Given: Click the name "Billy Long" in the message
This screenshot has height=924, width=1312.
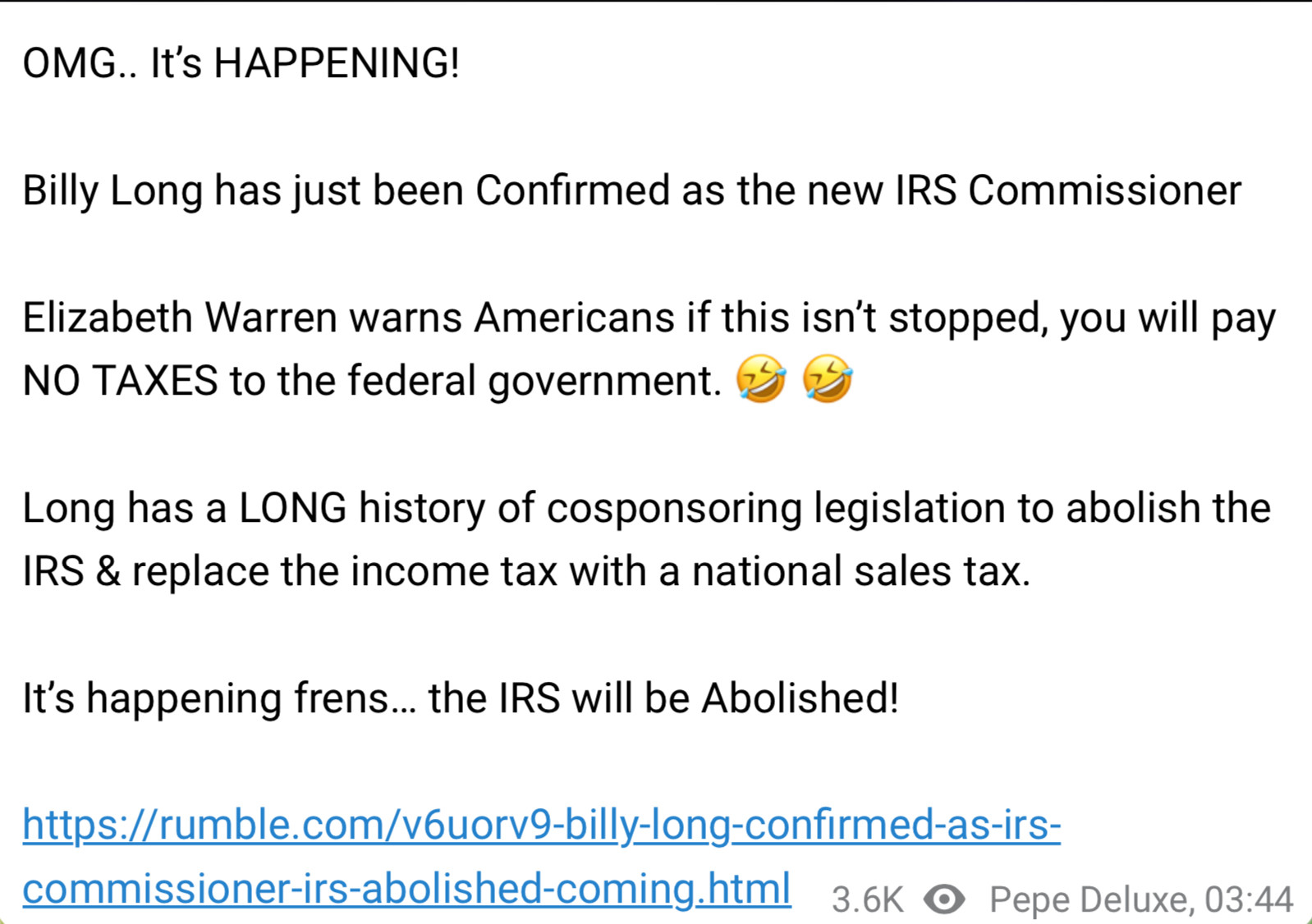Looking at the screenshot, I should [112, 190].
